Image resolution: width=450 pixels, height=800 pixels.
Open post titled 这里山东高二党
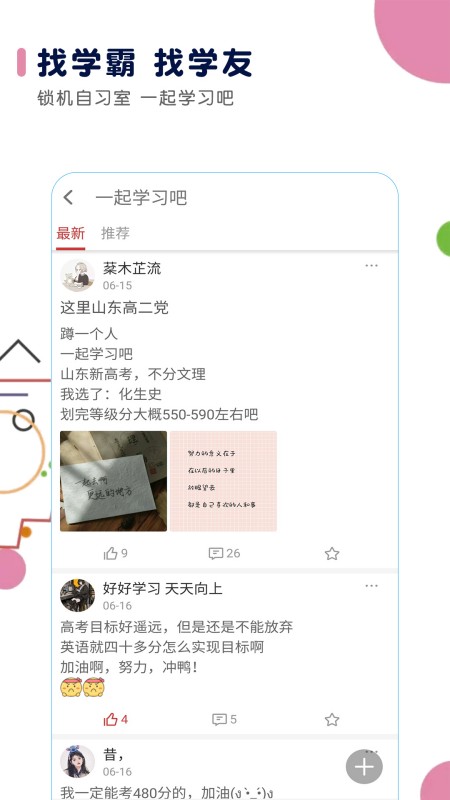coord(114,308)
